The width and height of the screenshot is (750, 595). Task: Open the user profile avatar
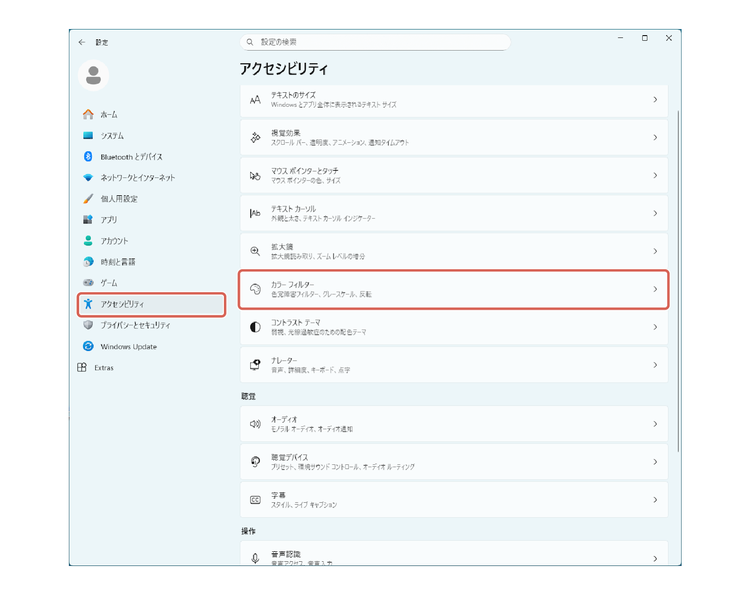[93, 75]
